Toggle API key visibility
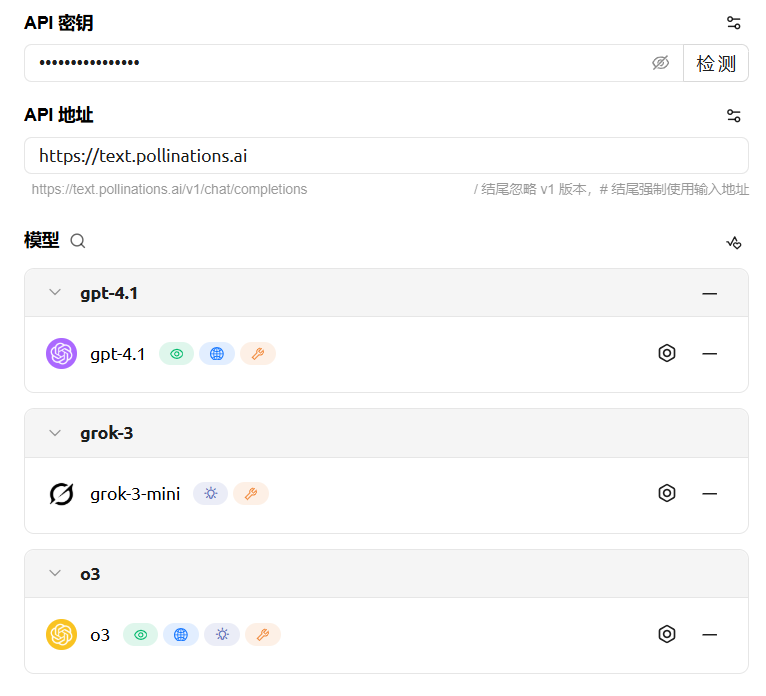Viewport: 766px width, 696px height. coord(660,63)
